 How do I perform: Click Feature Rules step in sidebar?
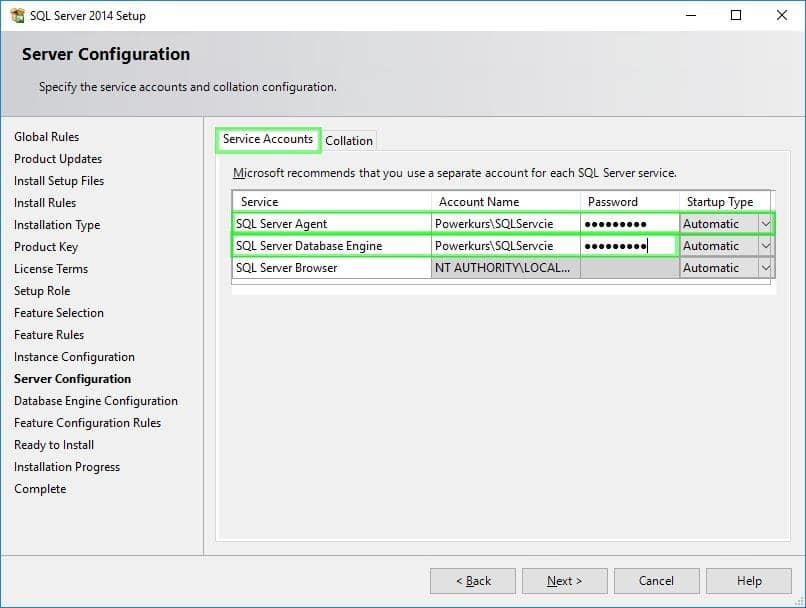pos(49,335)
